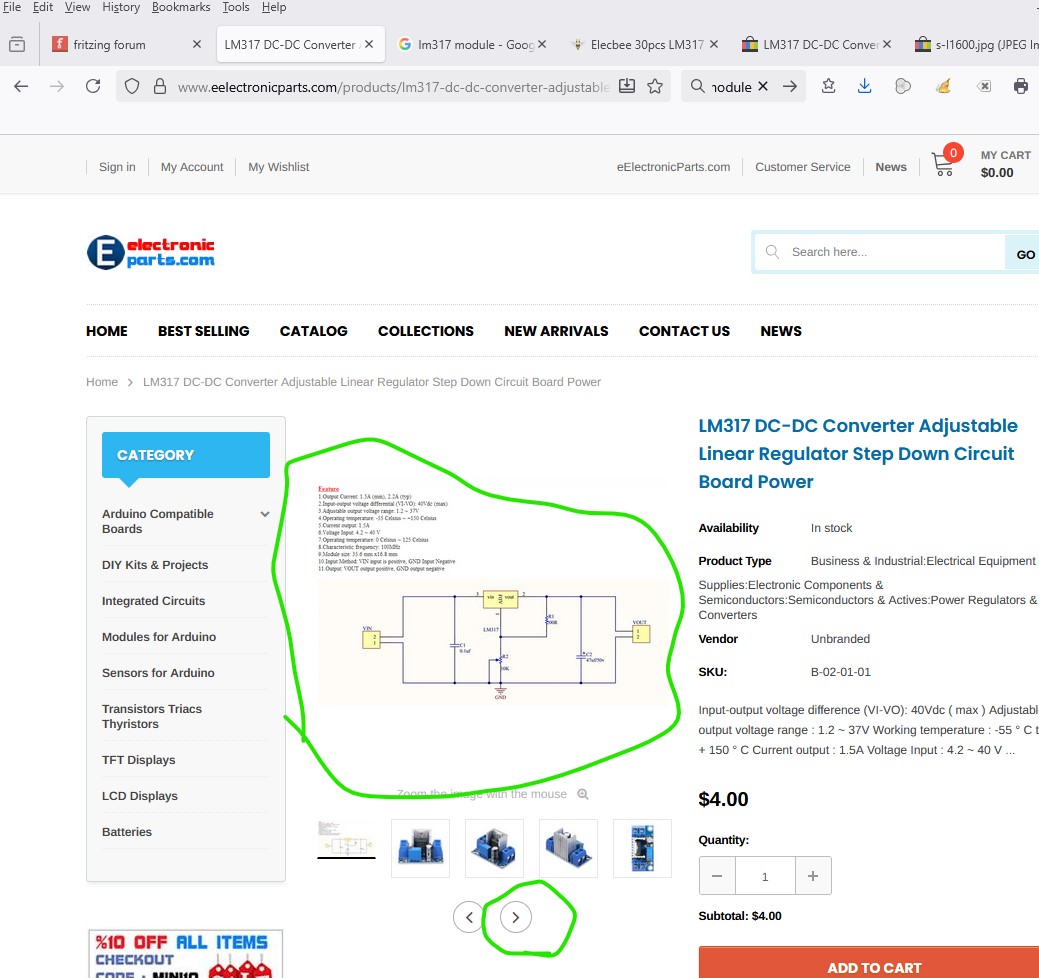Image resolution: width=1039 pixels, height=978 pixels.
Task: Open the Firefox tab overview icon
Action: pos(17,44)
